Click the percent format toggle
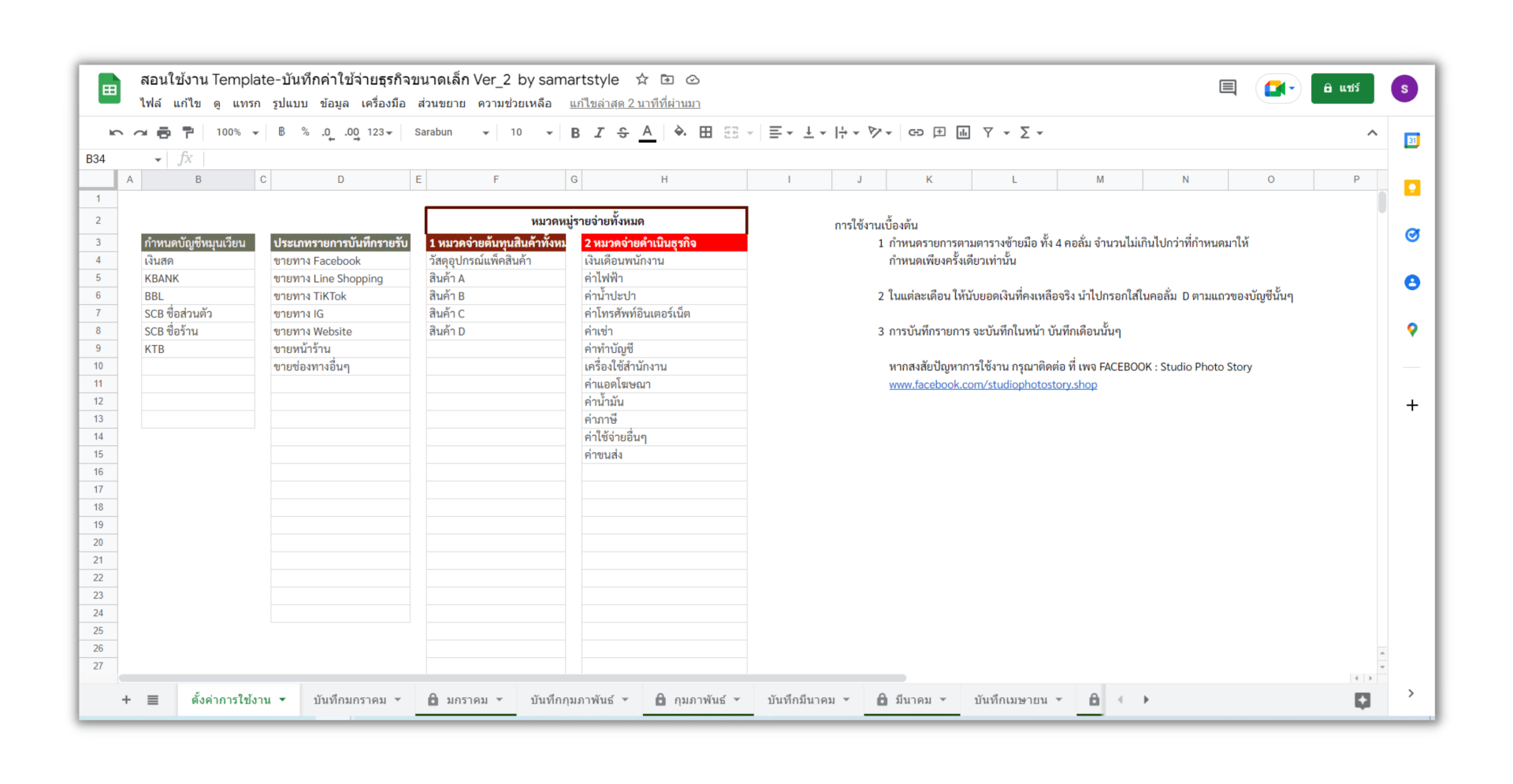 [x=305, y=132]
